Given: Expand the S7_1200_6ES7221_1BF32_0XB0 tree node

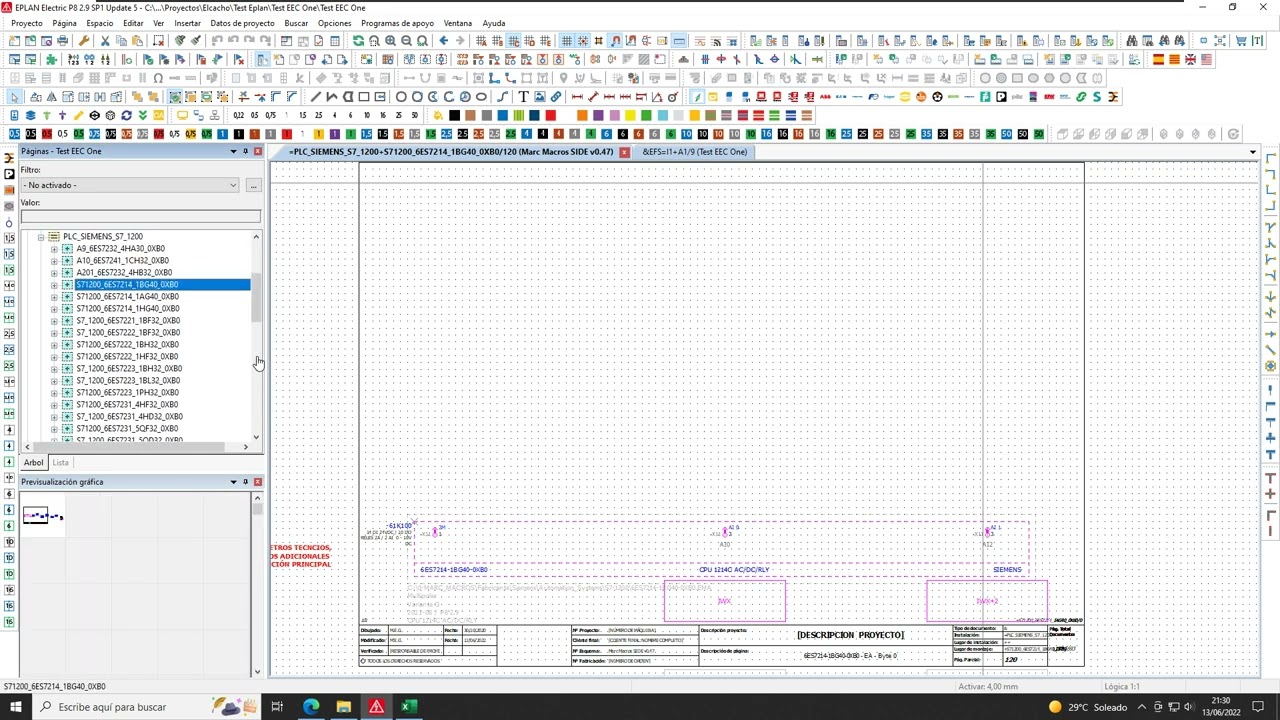Looking at the screenshot, I should (54, 320).
